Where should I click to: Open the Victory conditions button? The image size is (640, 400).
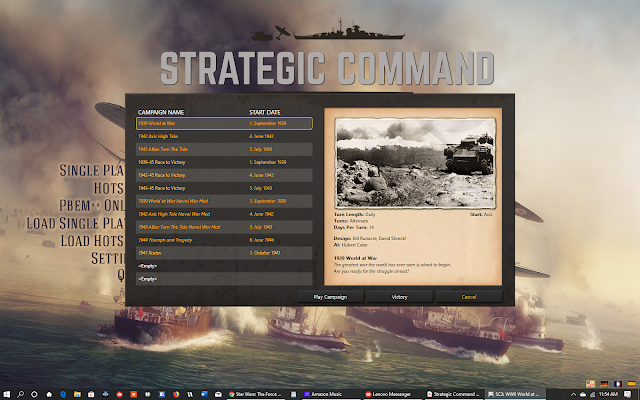click(x=400, y=297)
